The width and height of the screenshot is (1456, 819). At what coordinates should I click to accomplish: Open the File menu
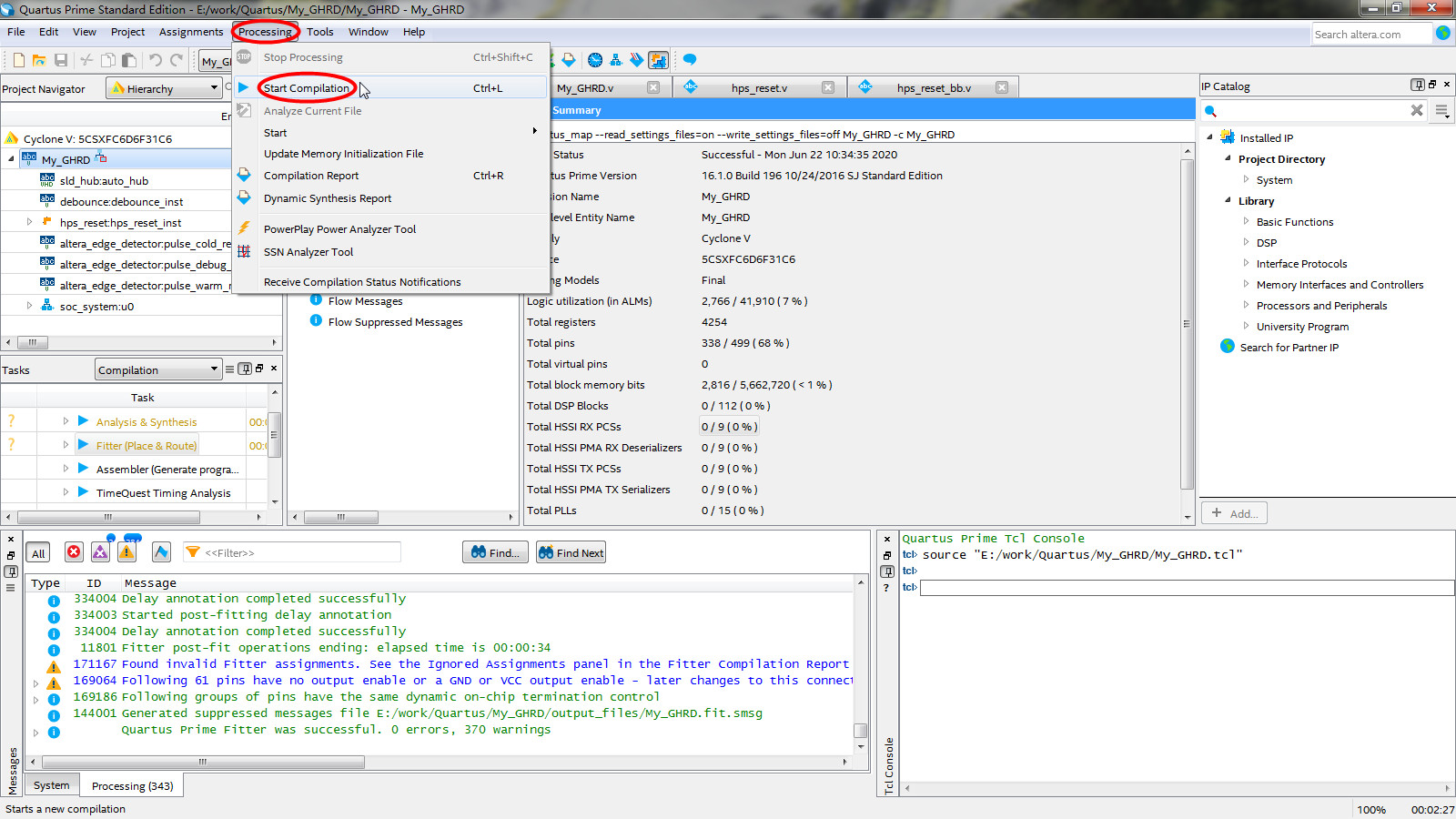[x=16, y=32]
